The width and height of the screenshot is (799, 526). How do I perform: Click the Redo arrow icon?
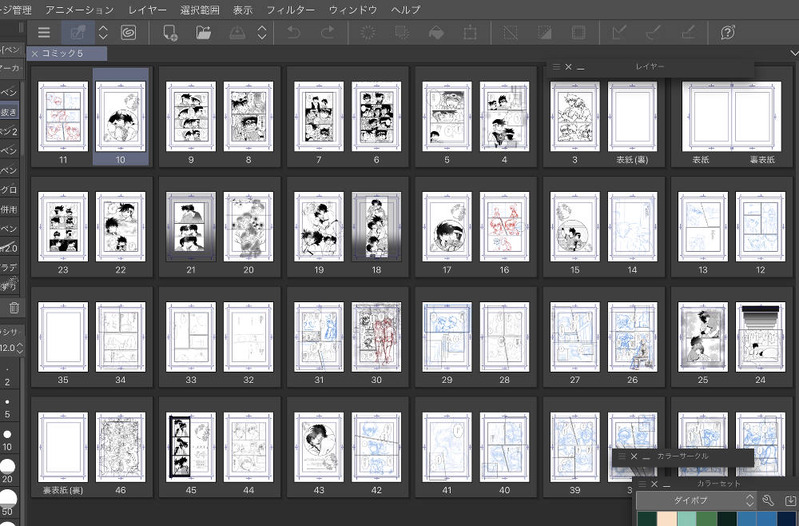[327, 33]
